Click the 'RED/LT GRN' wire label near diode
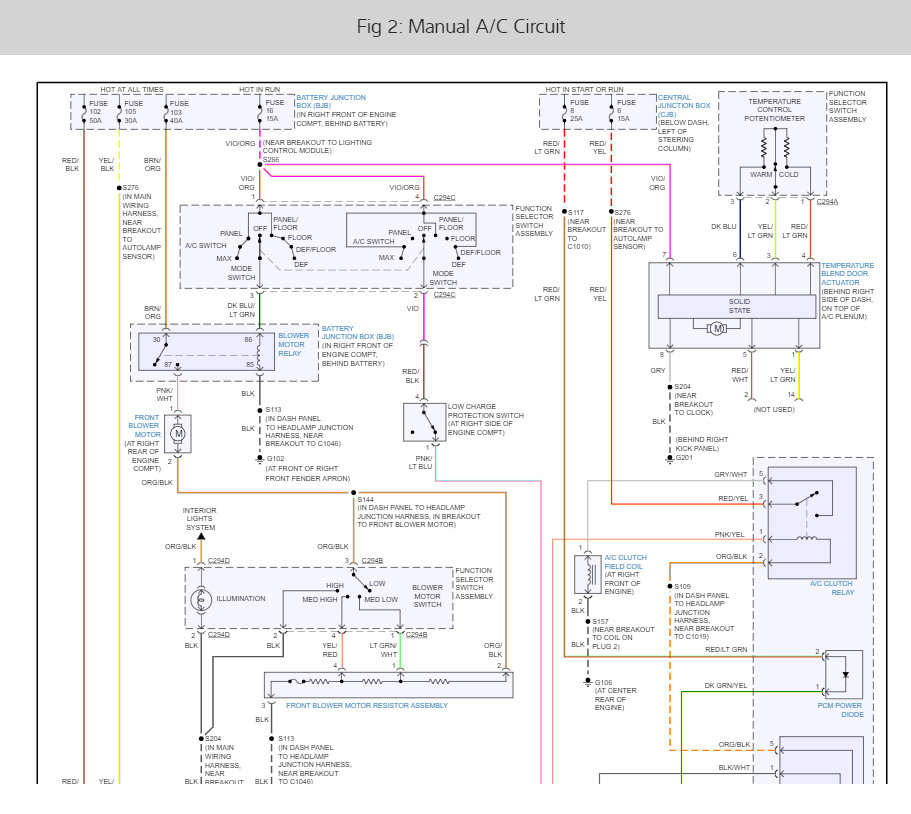This screenshot has height=814, width=911. (x=726, y=650)
